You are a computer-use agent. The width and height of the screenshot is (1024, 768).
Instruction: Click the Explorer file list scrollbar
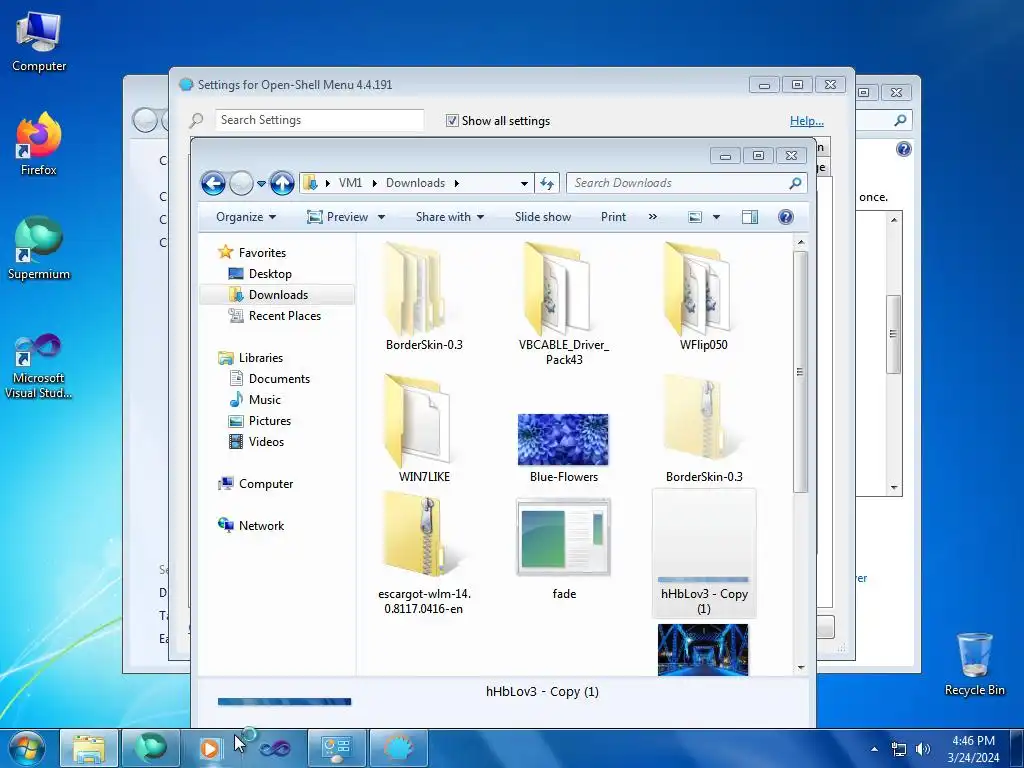(801, 372)
